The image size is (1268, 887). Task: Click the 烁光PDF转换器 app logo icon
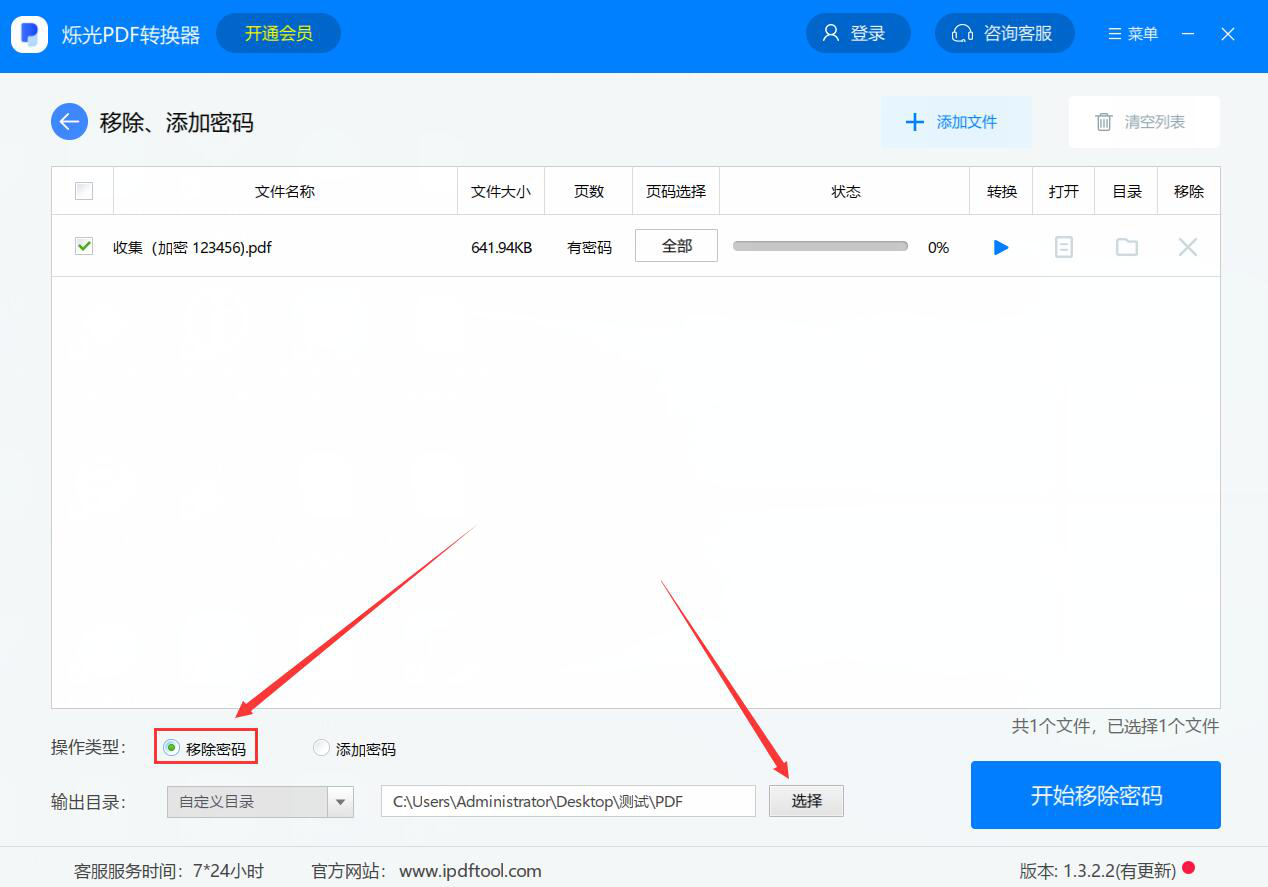coord(30,34)
